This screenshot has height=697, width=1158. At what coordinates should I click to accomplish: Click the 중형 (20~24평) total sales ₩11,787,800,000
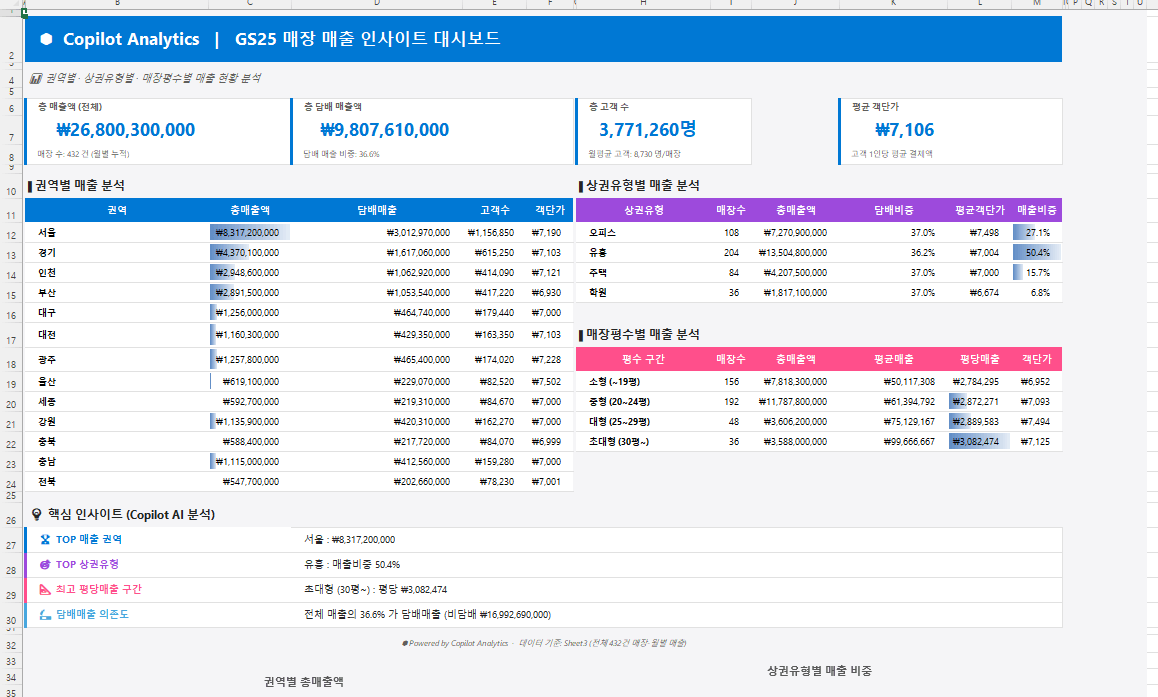[793, 402]
